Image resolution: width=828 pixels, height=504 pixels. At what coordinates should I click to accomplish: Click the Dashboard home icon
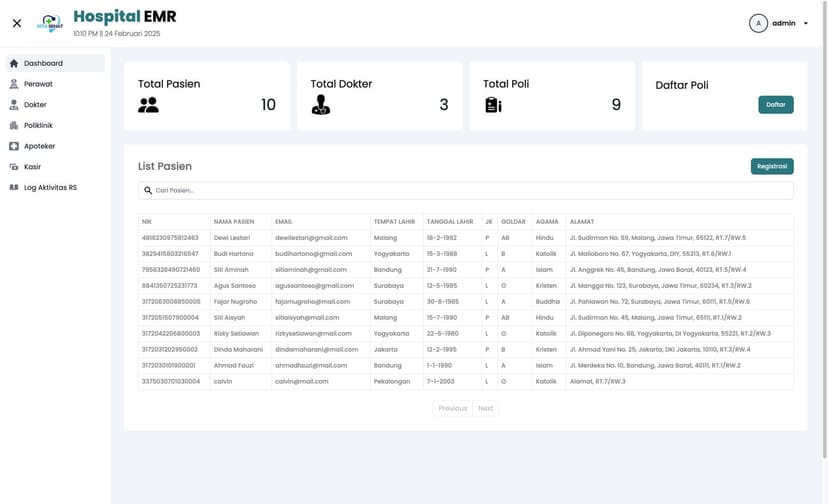click(14, 63)
